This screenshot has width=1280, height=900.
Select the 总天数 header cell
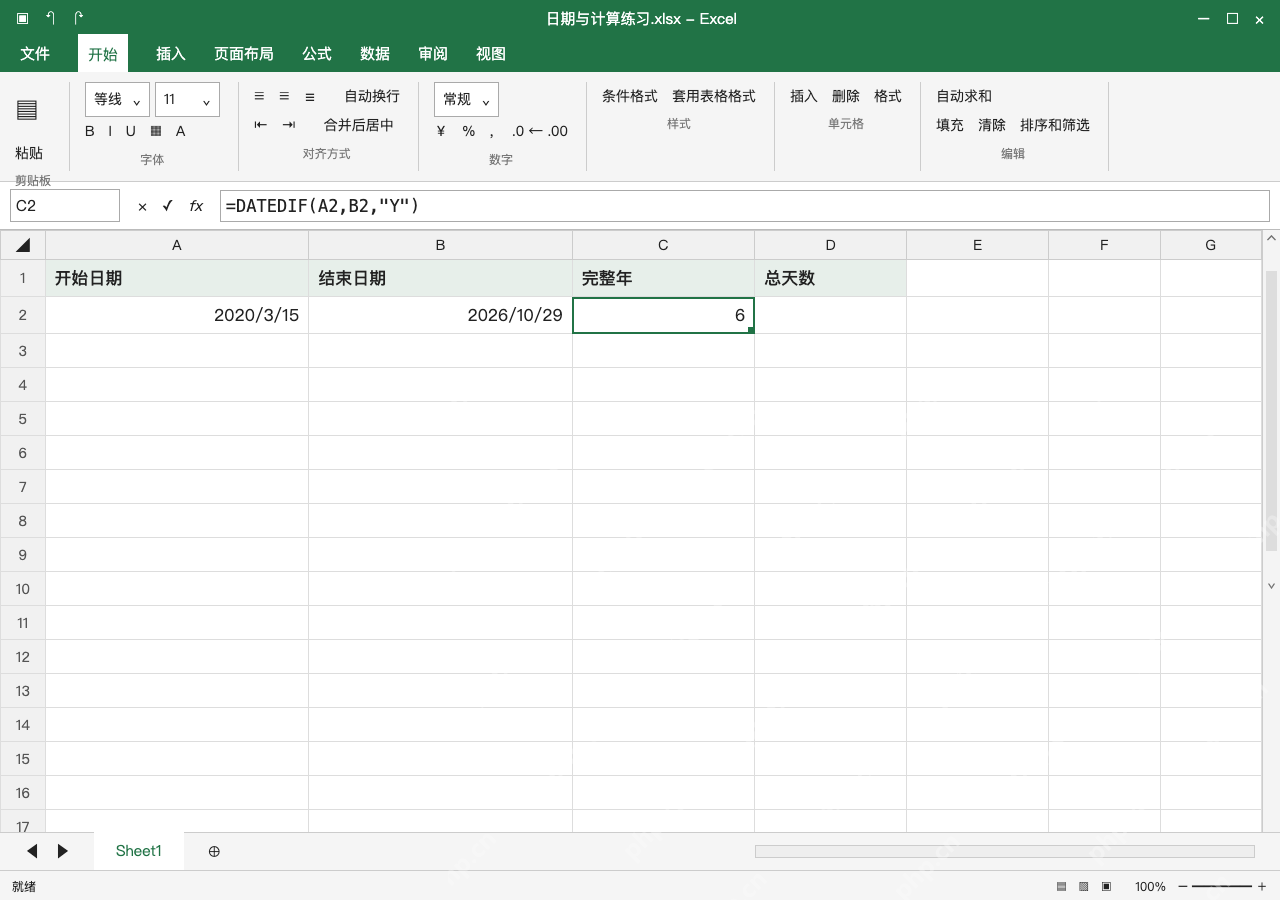[x=830, y=278]
